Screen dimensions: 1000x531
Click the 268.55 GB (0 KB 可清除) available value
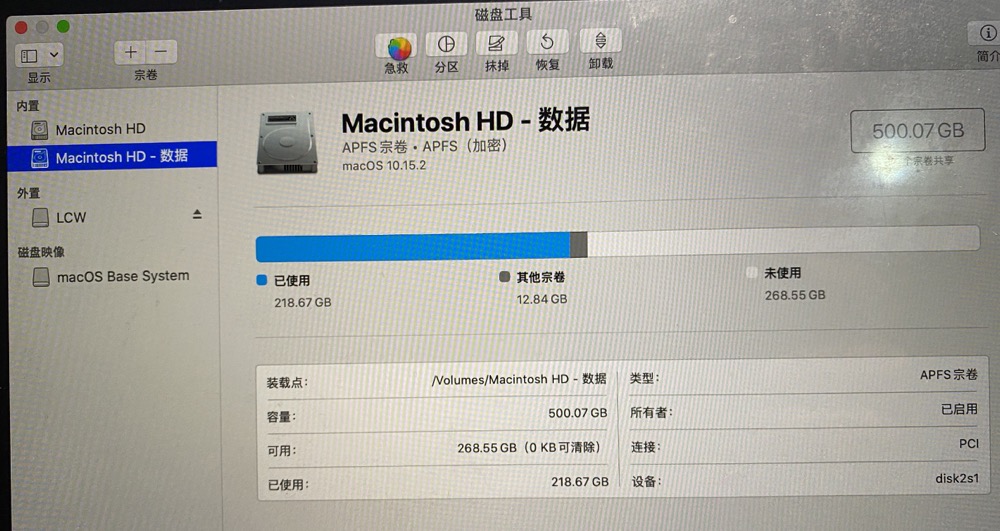coord(529,447)
